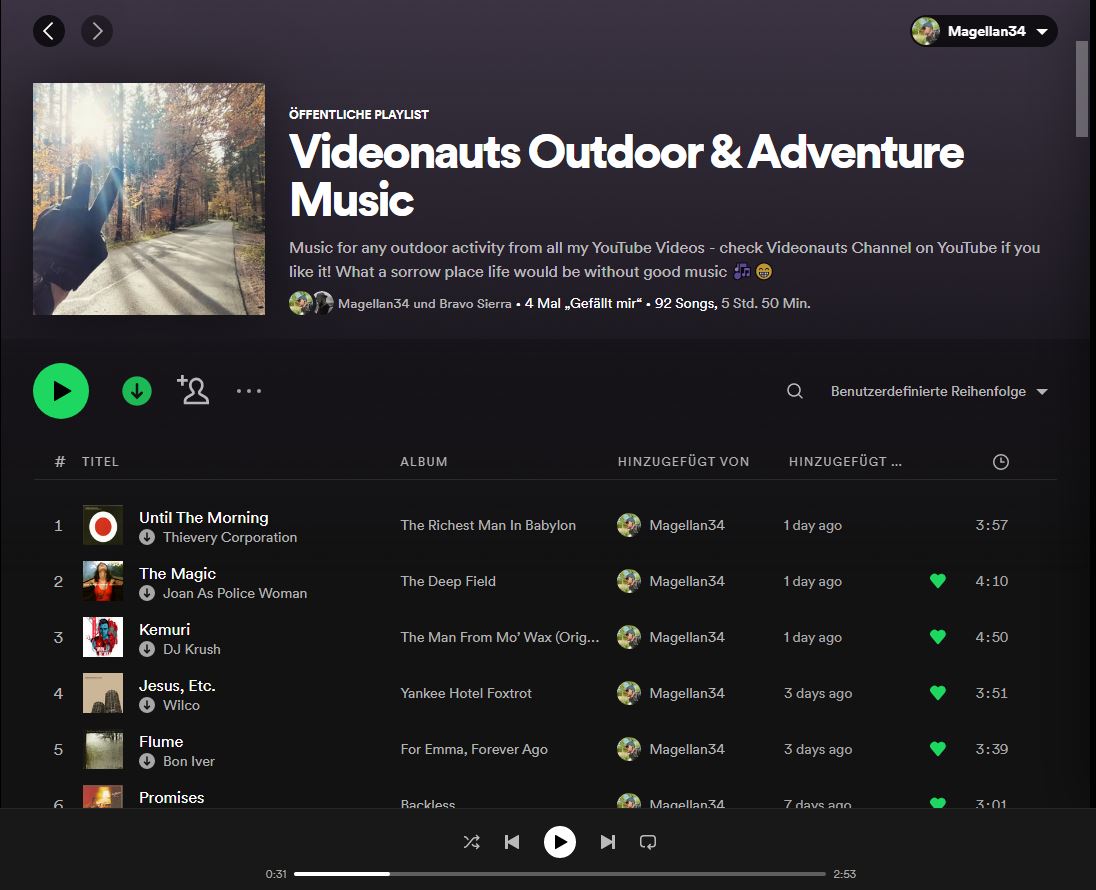Search within the playlist using the magnifier icon
This screenshot has height=890, width=1096.
point(795,391)
